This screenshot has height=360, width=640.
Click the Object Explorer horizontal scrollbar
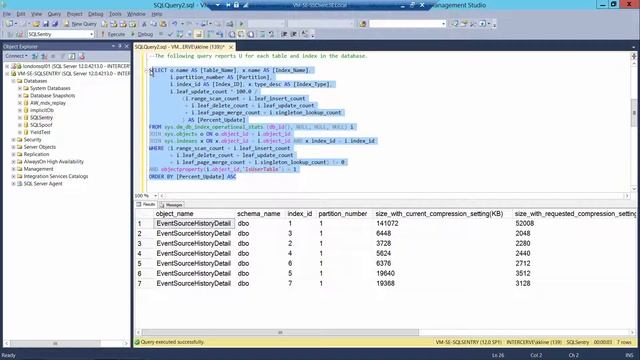tap(55, 343)
